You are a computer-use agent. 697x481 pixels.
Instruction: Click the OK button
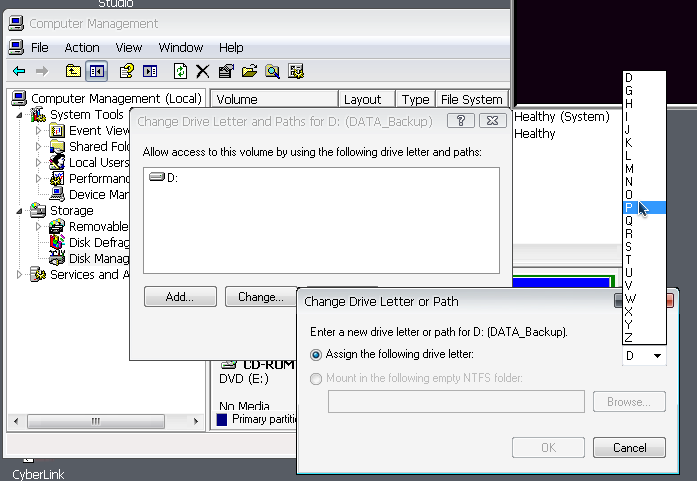[548, 447]
